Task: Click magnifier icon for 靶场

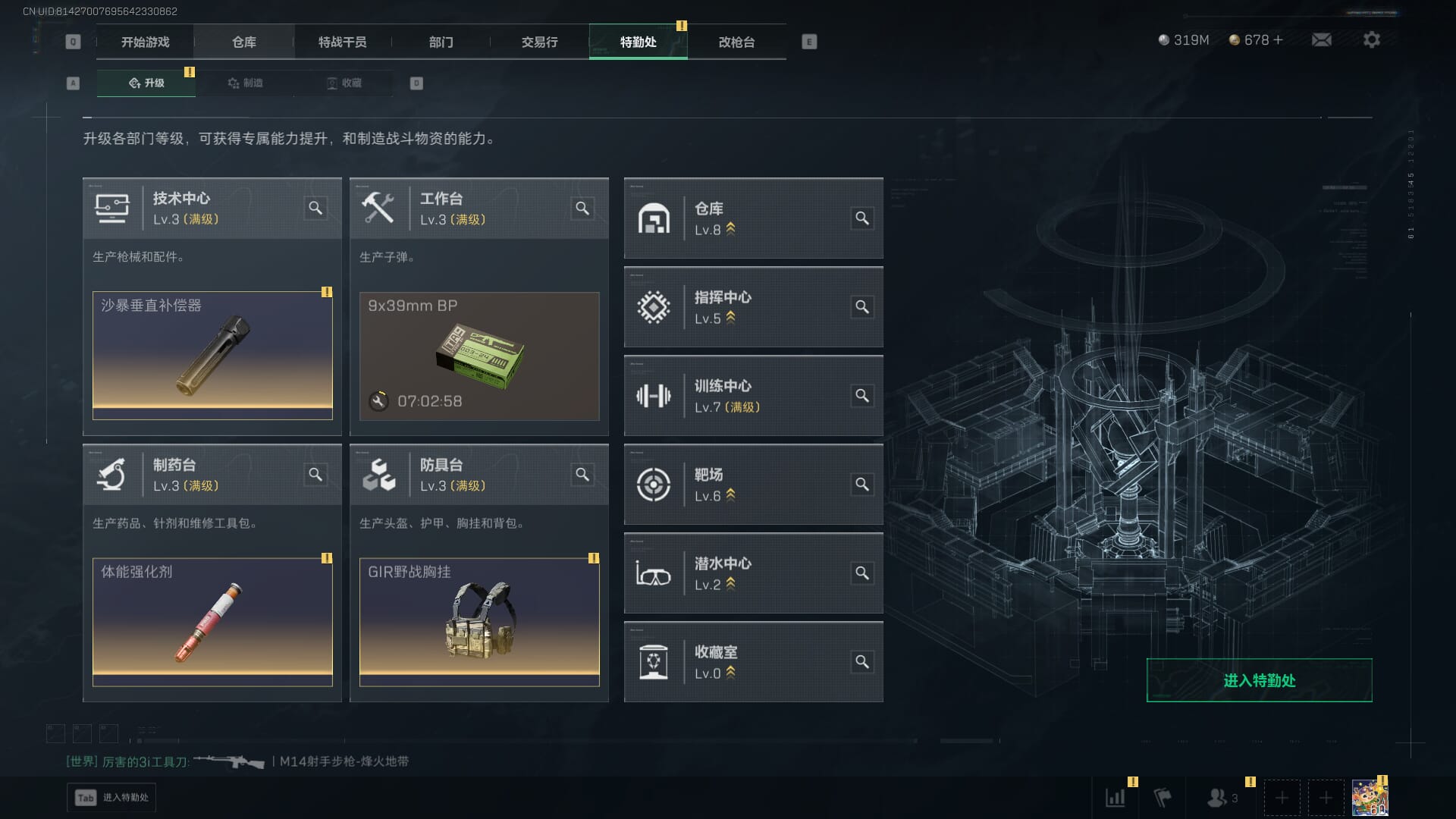Action: (862, 485)
